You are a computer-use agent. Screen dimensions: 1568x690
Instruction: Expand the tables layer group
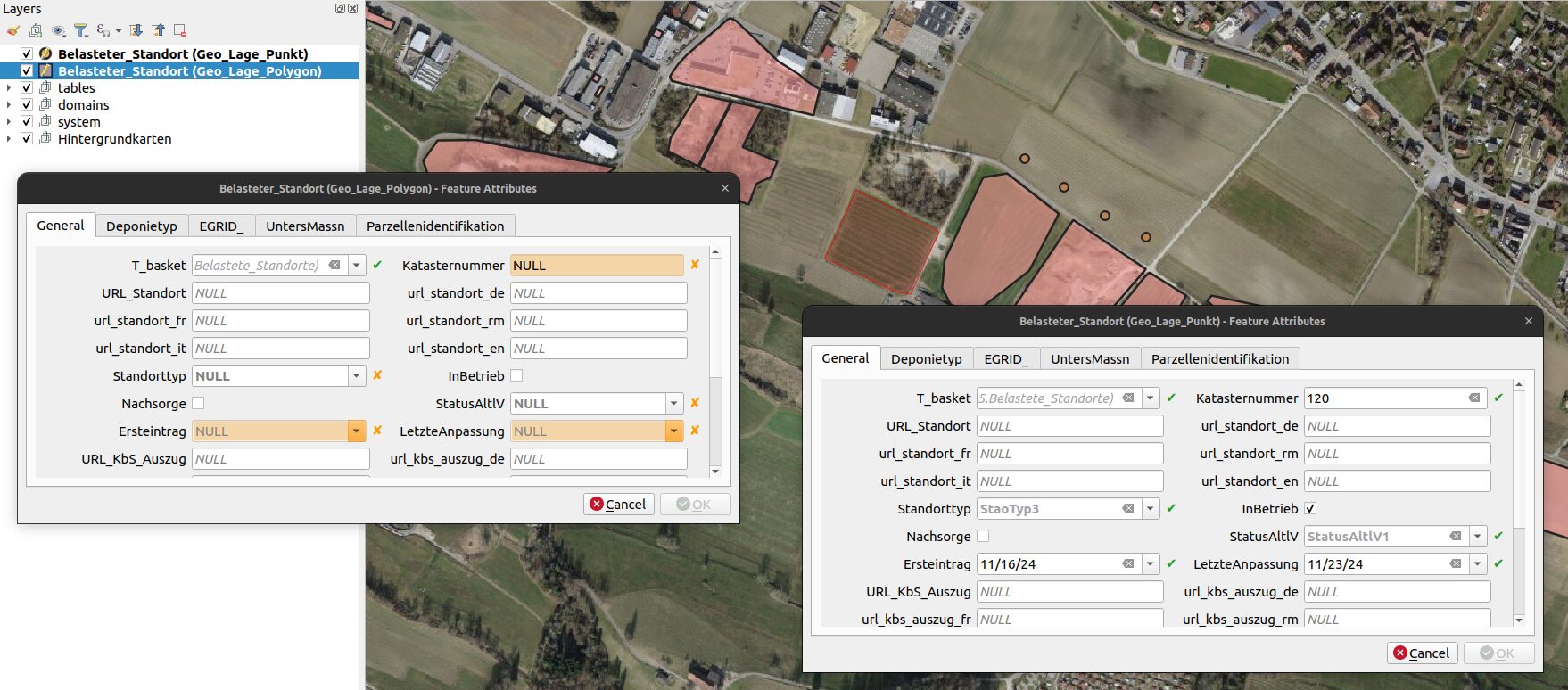[x=9, y=88]
